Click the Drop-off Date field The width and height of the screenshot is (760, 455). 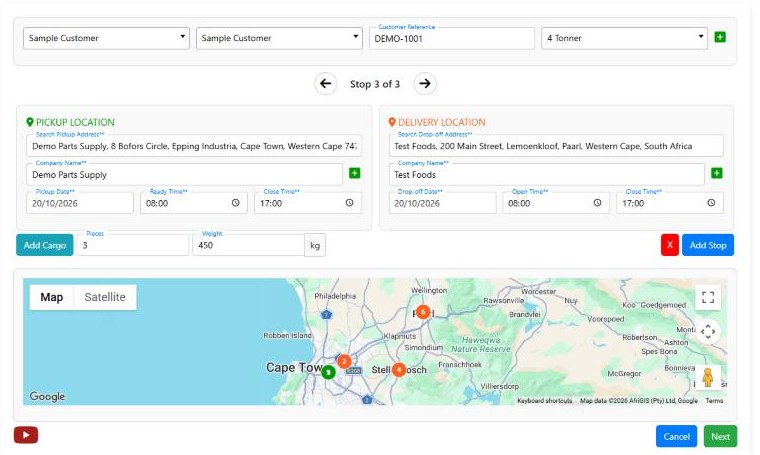coord(442,203)
